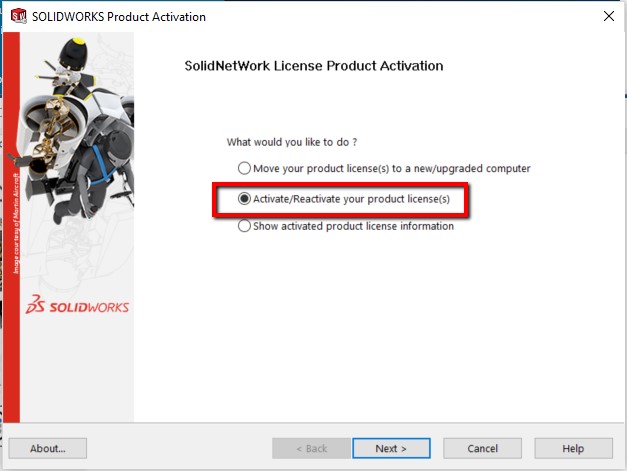Click the What would you like to do ? prompt
Image resolution: width=627 pixels, height=471 pixels.
pos(292,142)
